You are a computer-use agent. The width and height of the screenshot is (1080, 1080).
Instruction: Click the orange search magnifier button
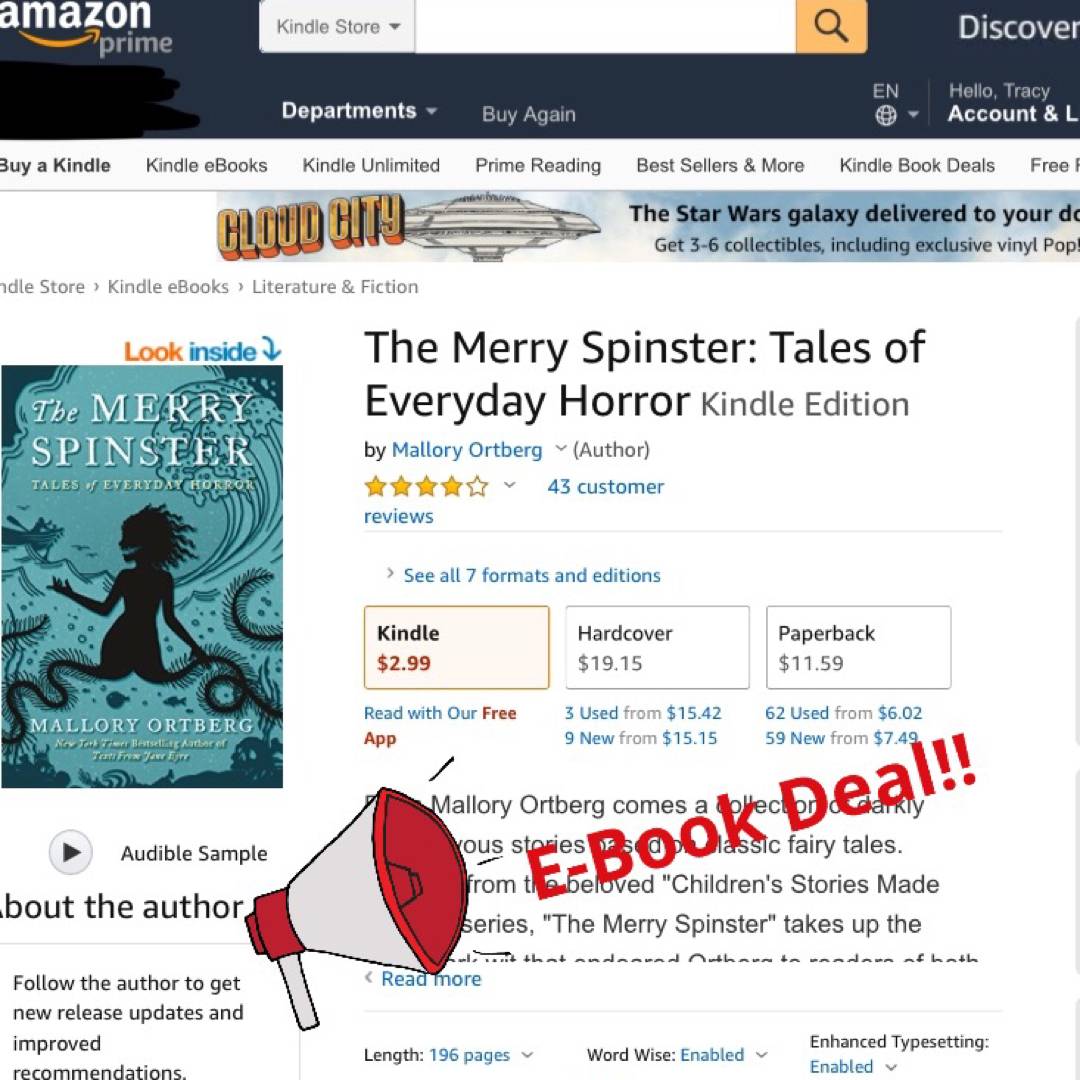tap(831, 26)
